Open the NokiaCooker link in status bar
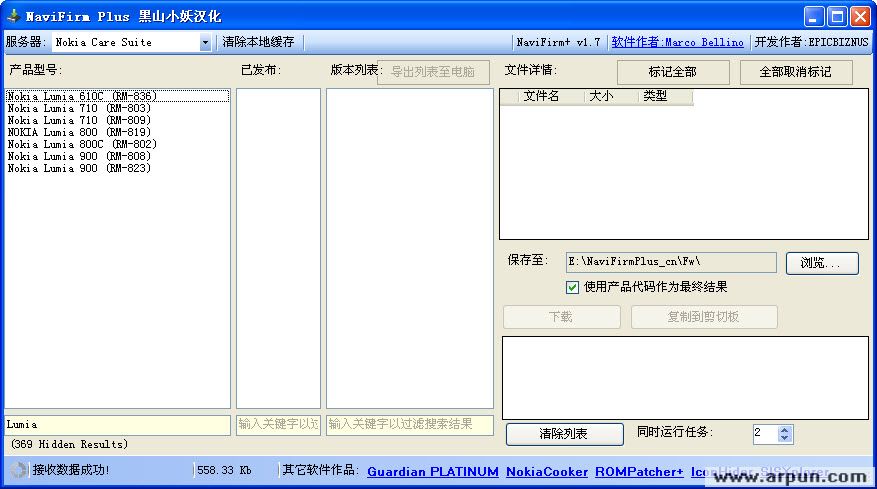The height and width of the screenshot is (489, 877). click(546, 471)
